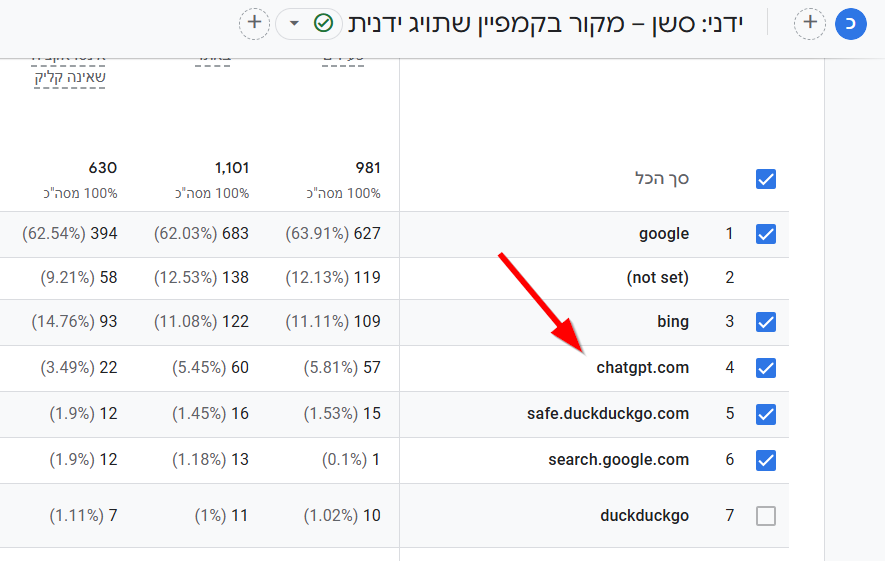
Task: Click the dashed plus icon left of the title
Action: (x=254, y=23)
